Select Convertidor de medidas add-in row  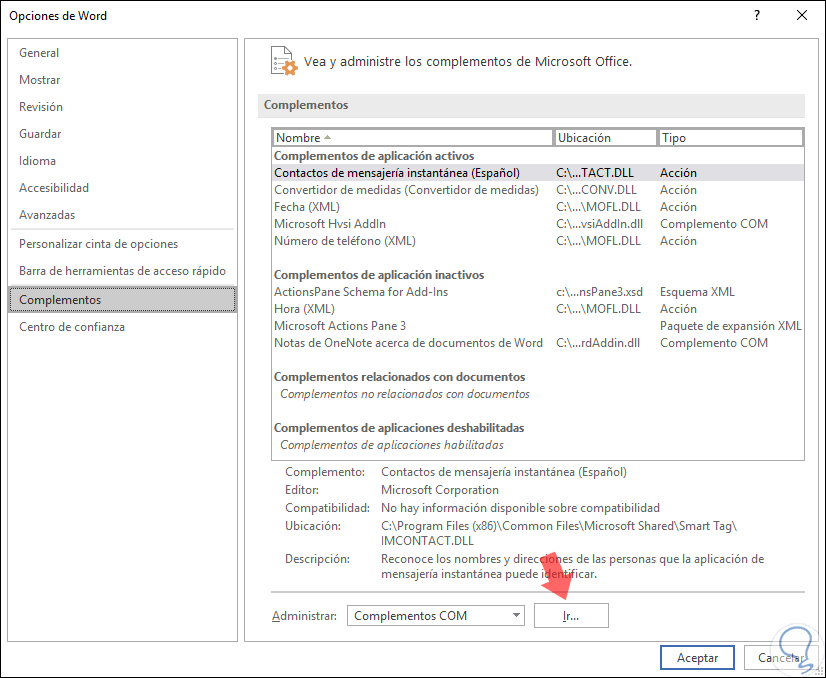coord(538,190)
